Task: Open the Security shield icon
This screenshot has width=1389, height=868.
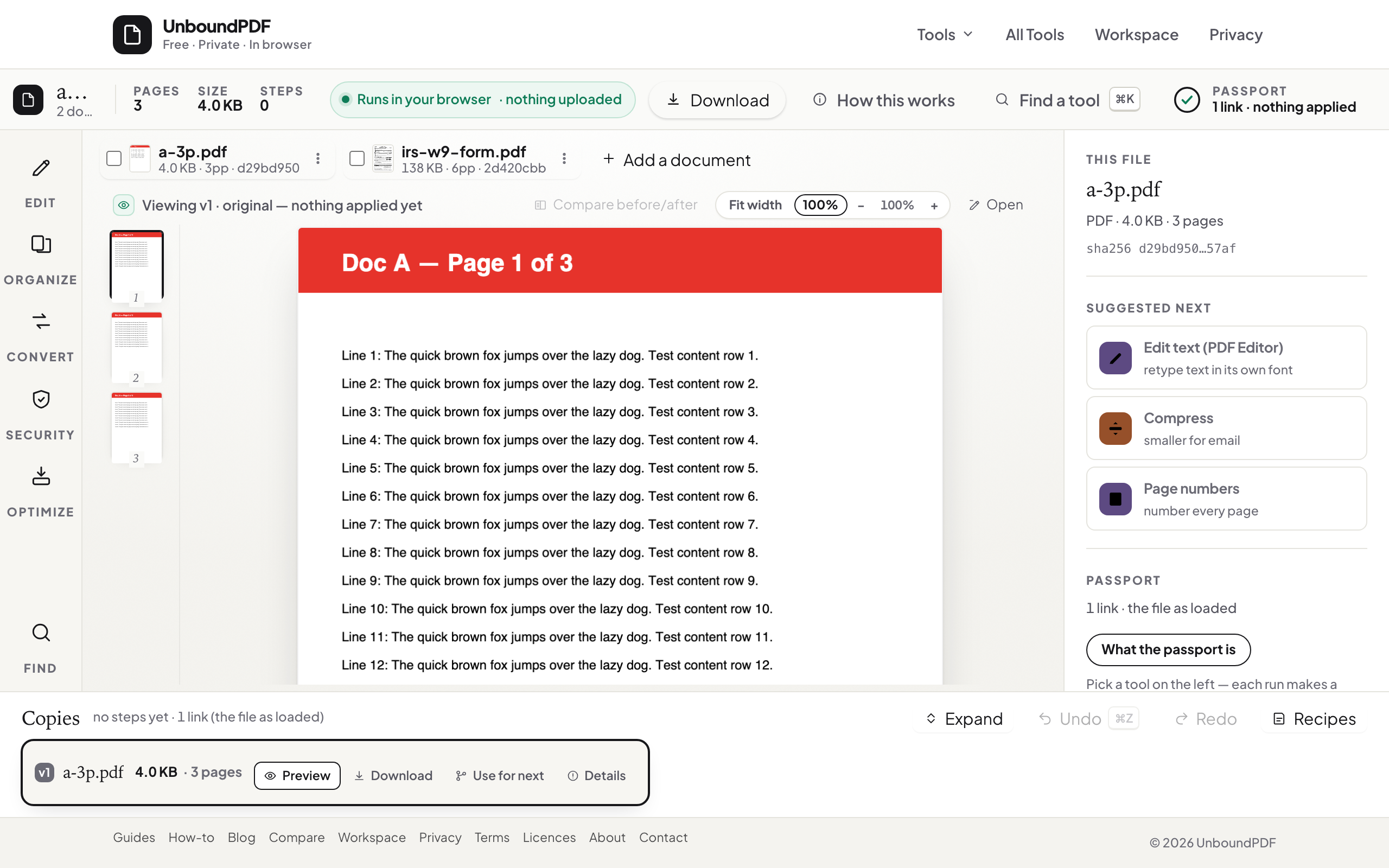Action: tap(41, 399)
